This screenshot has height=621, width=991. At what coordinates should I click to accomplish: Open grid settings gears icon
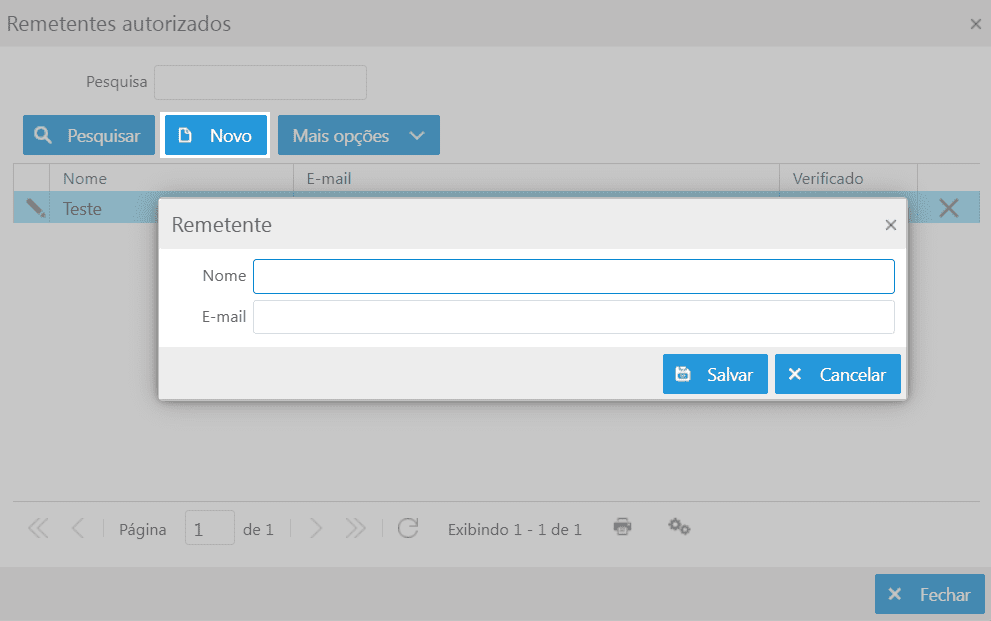pos(679,527)
